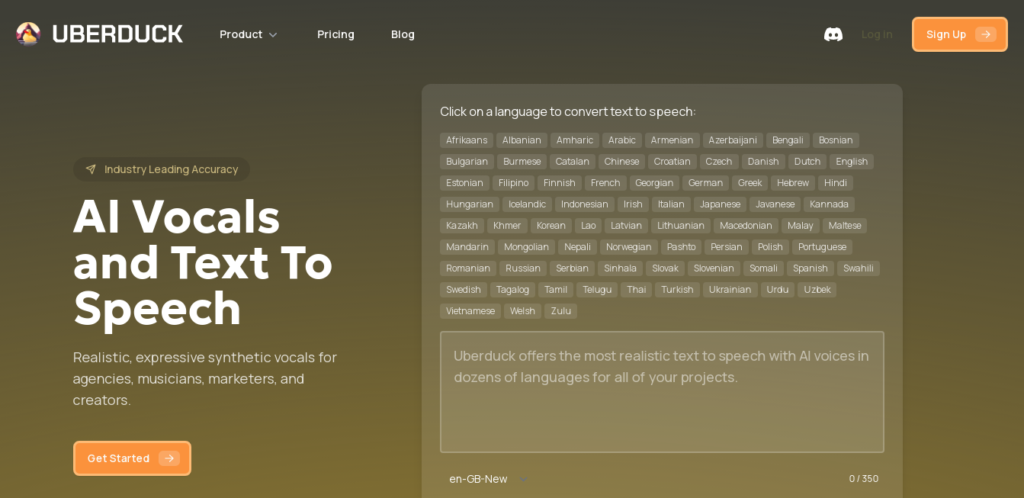Screen dimensions: 1024x498
Task: Select Chinese language
Action: click(622, 162)
